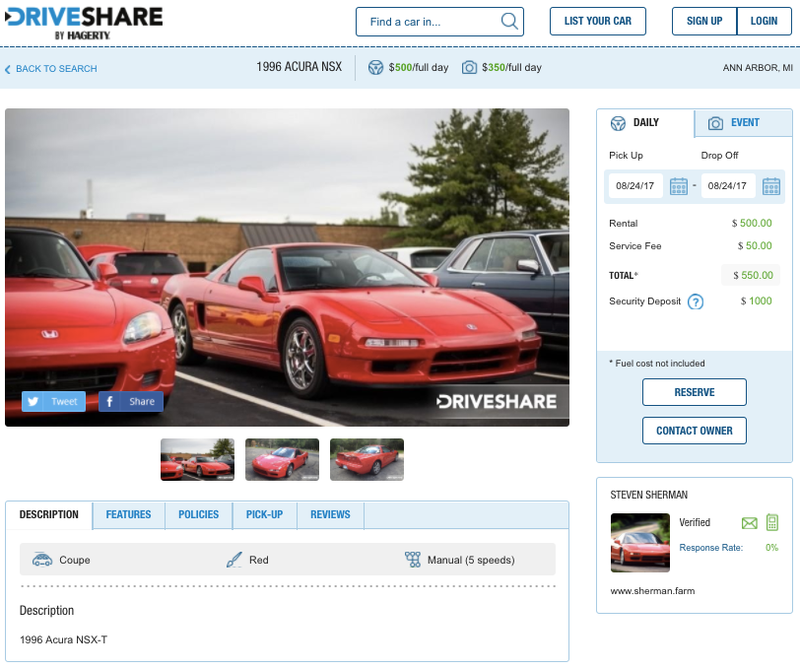The height and width of the screenshot is (669, 800).
Task: Open the Drop Off calendar icon
Action: tap(771, 186)
